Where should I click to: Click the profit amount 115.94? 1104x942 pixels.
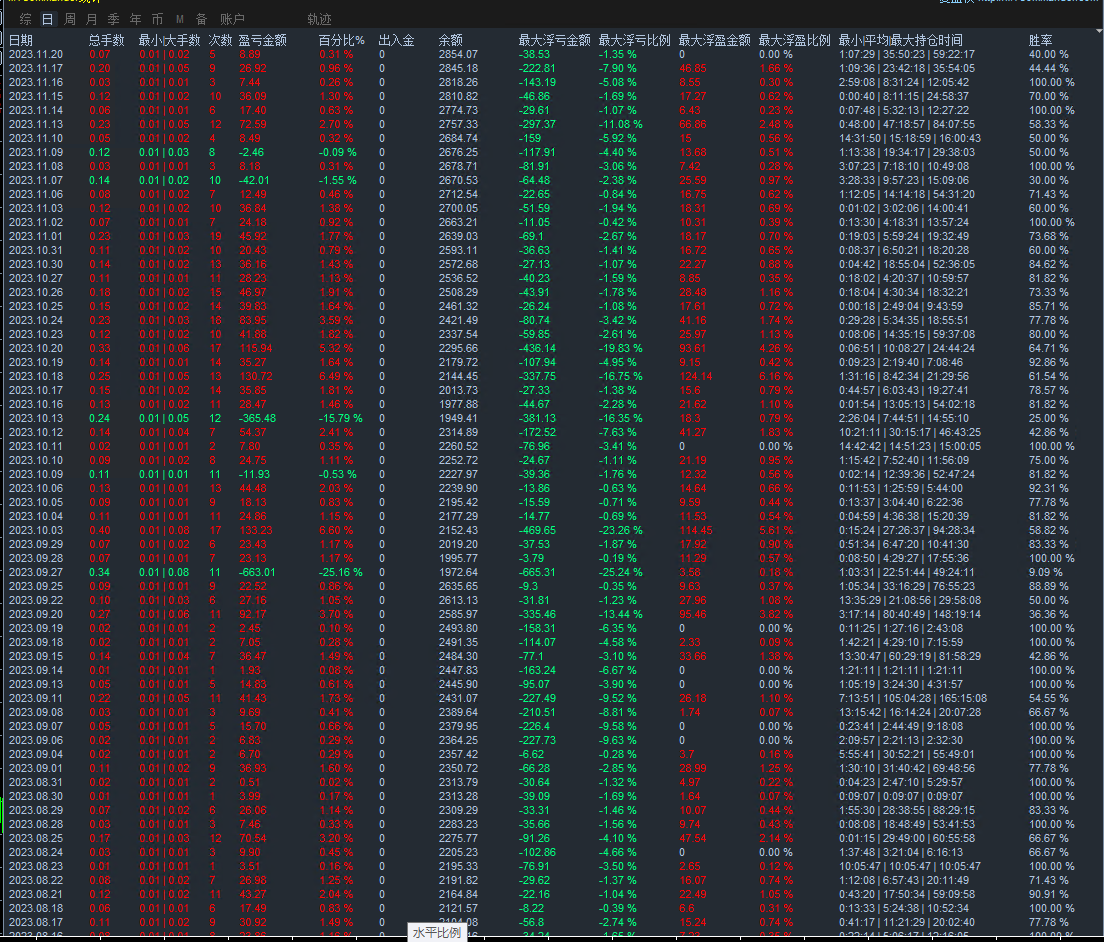256,348
